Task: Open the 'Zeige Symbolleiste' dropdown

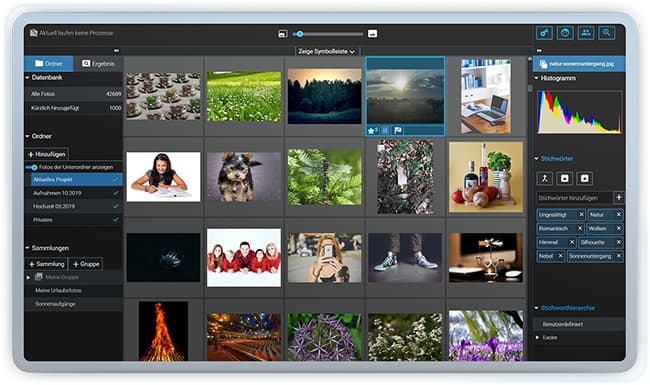Action: (327, 51)
